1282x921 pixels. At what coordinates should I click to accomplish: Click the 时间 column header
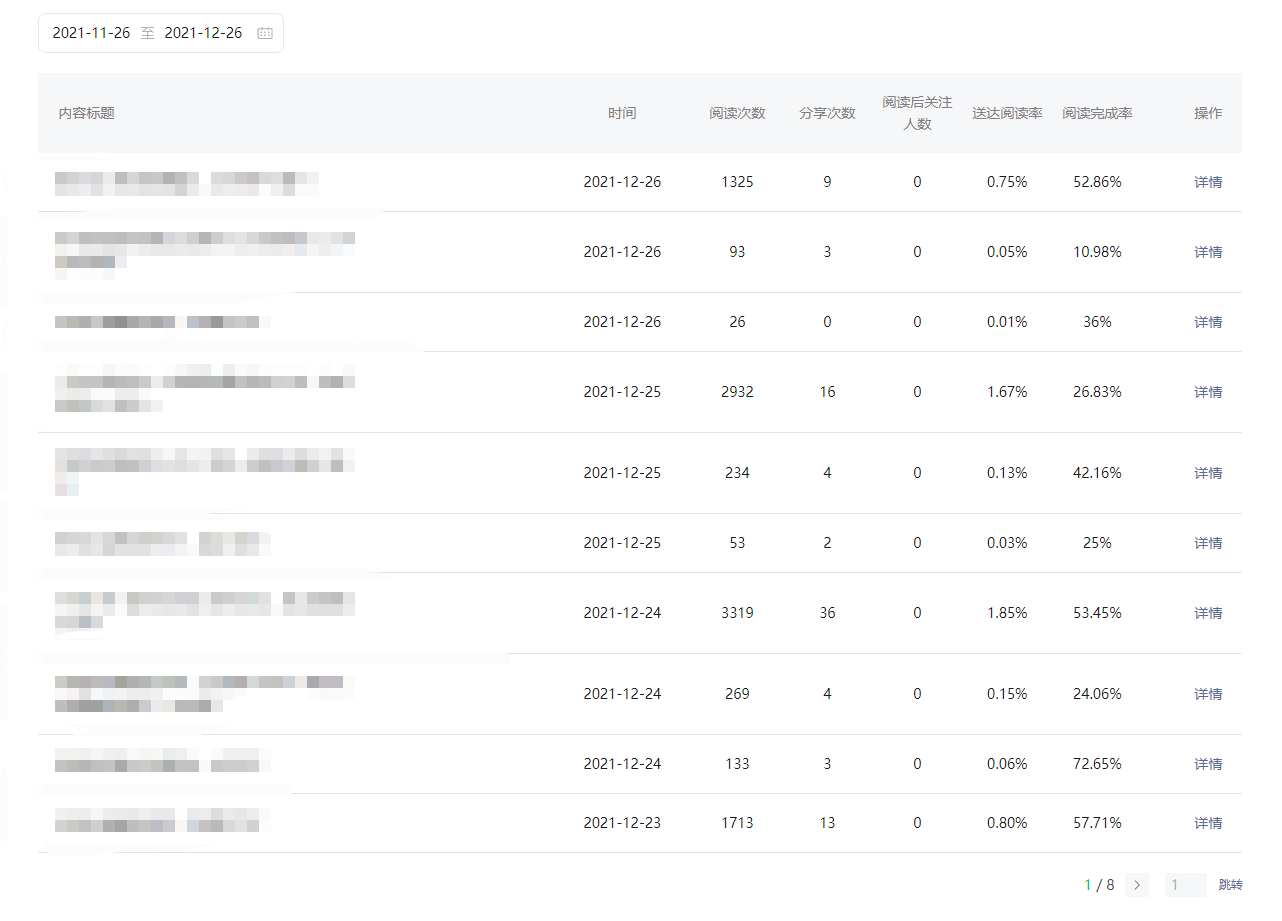point(622,113)
